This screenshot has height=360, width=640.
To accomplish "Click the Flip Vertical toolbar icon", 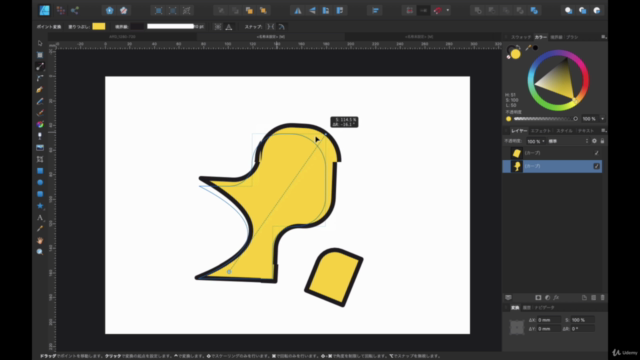I will point(312,11).
